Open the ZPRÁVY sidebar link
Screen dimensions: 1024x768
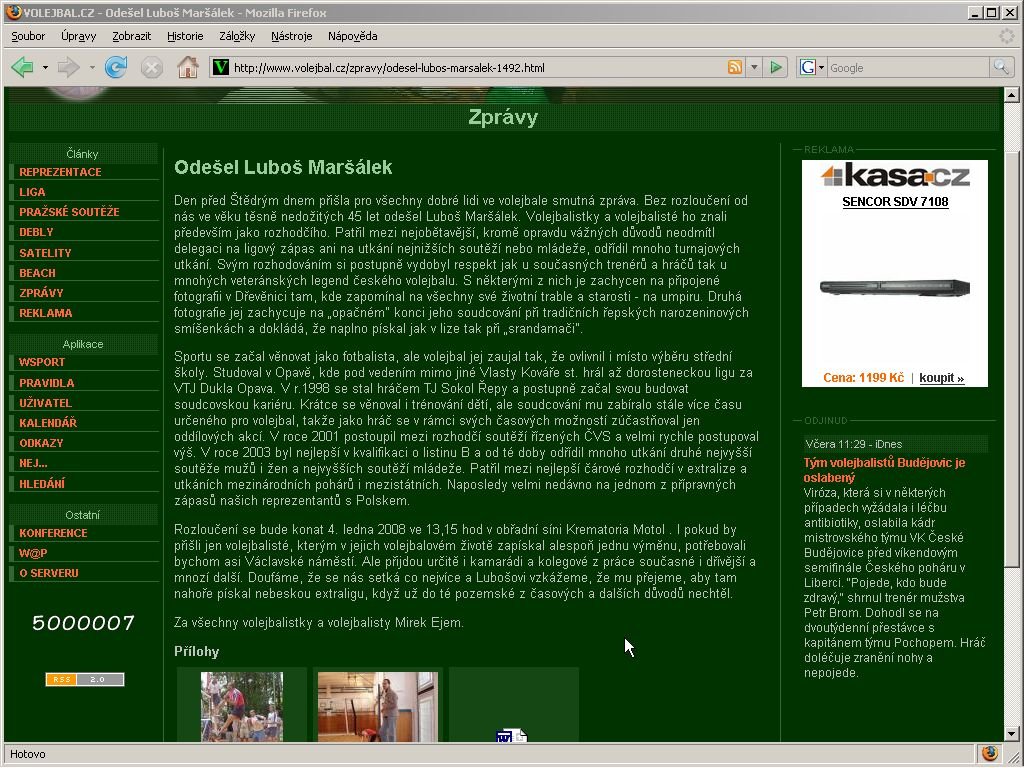coord(41,293)
